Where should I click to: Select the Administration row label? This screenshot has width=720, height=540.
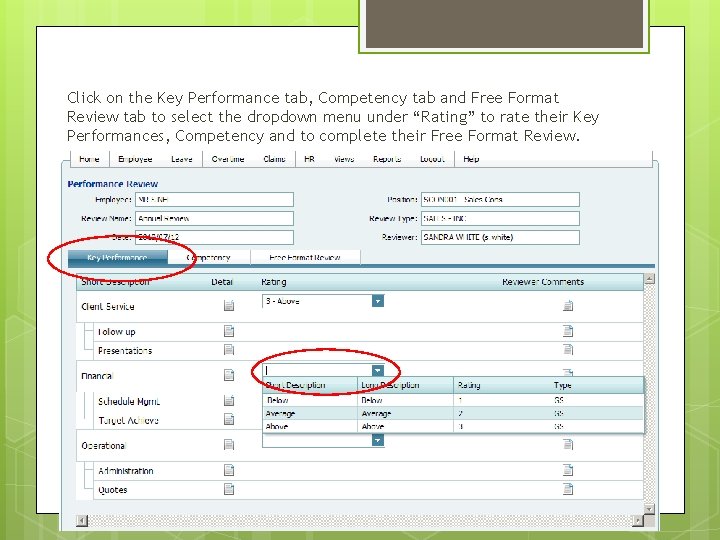(x=126, y=471)
